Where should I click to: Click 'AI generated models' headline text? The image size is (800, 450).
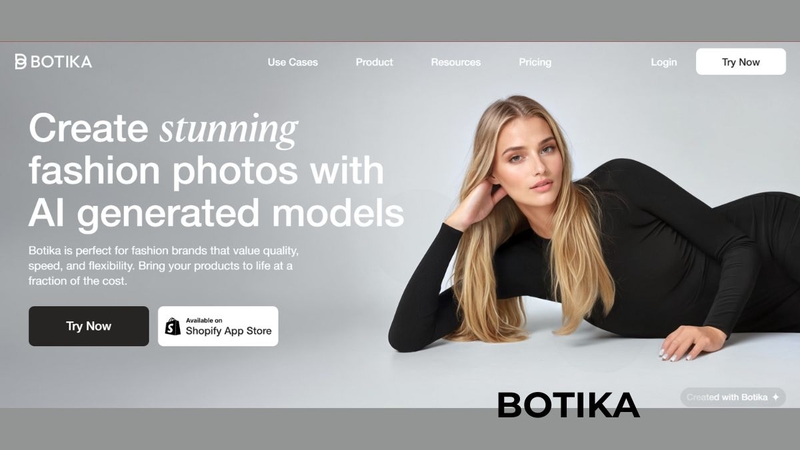pyautogui.click(x=216, y=213)
